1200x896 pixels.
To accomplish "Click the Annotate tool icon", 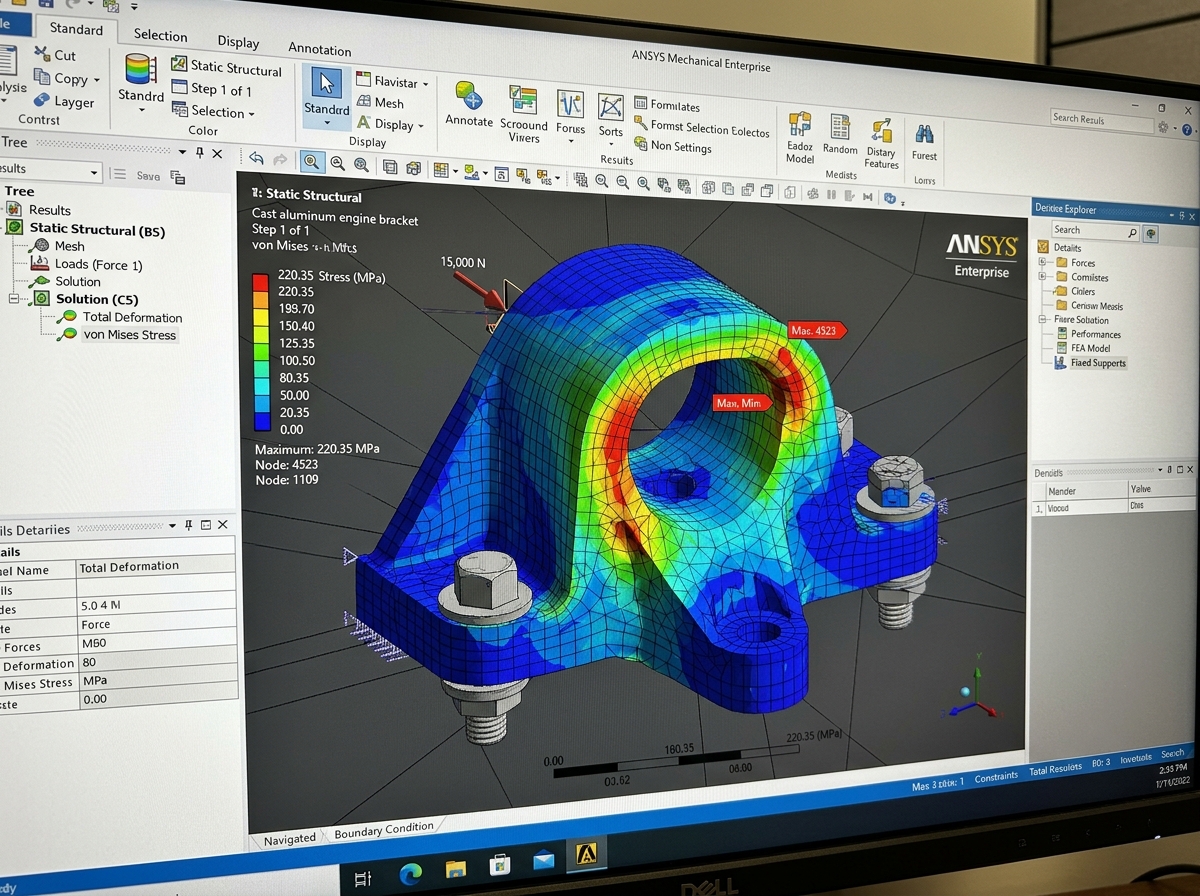I will pos(469,96).
